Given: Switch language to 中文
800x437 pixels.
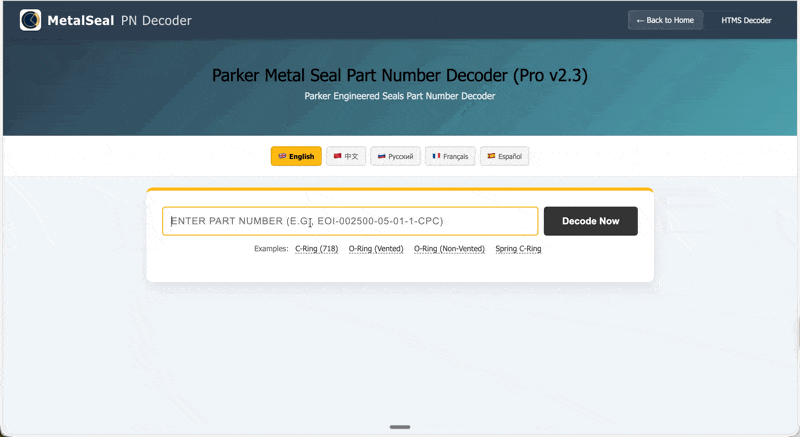Looking at the screenshot, I should pyautogui.click(x=346, y=156).
